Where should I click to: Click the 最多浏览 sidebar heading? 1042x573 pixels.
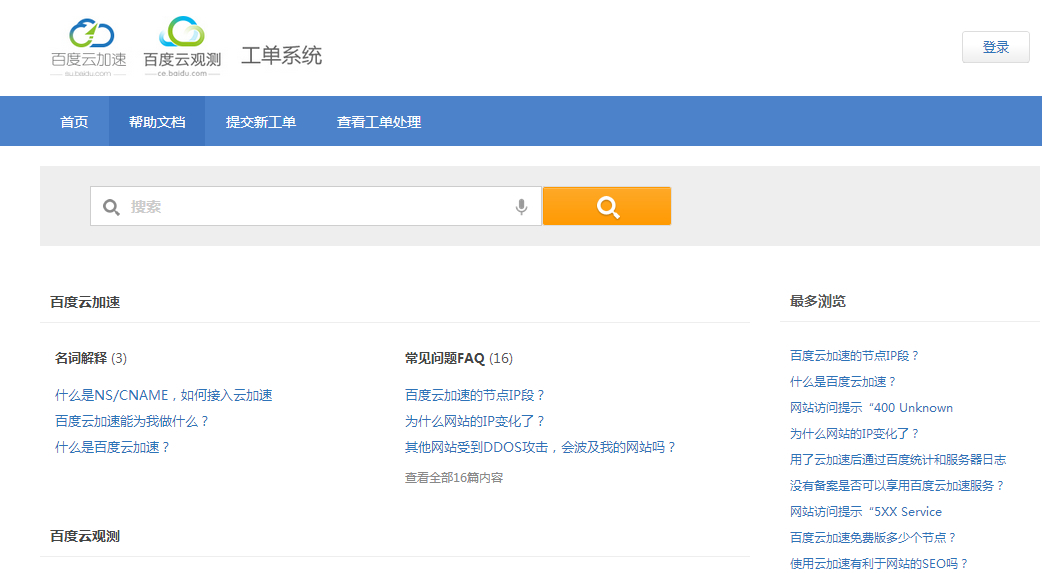point(817,301)
